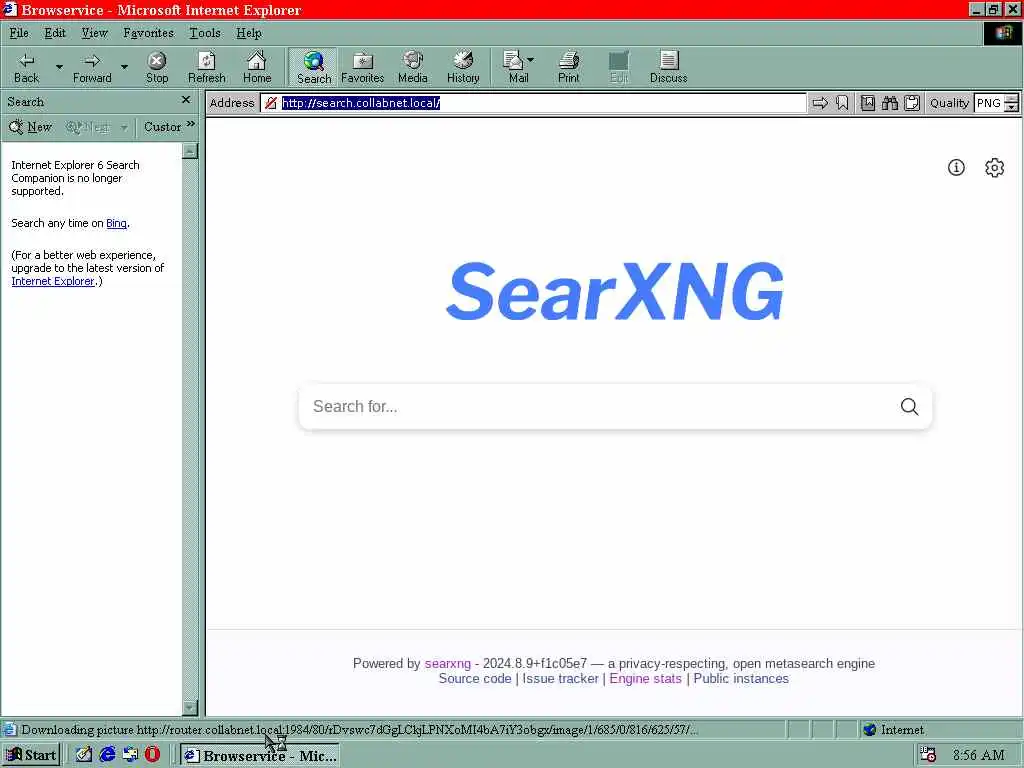Expand the Search panel toolbar chevron
Viewport: 1024px width, 768px height.
(191, 124)
